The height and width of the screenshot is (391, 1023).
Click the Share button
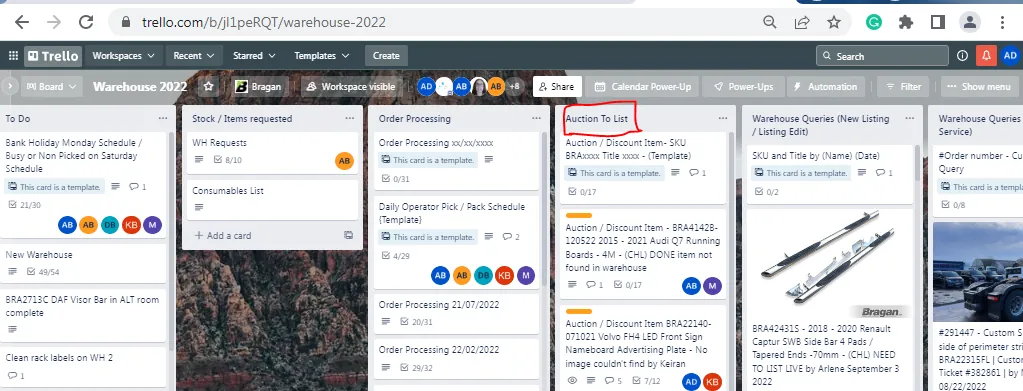(x=557, y=86)
